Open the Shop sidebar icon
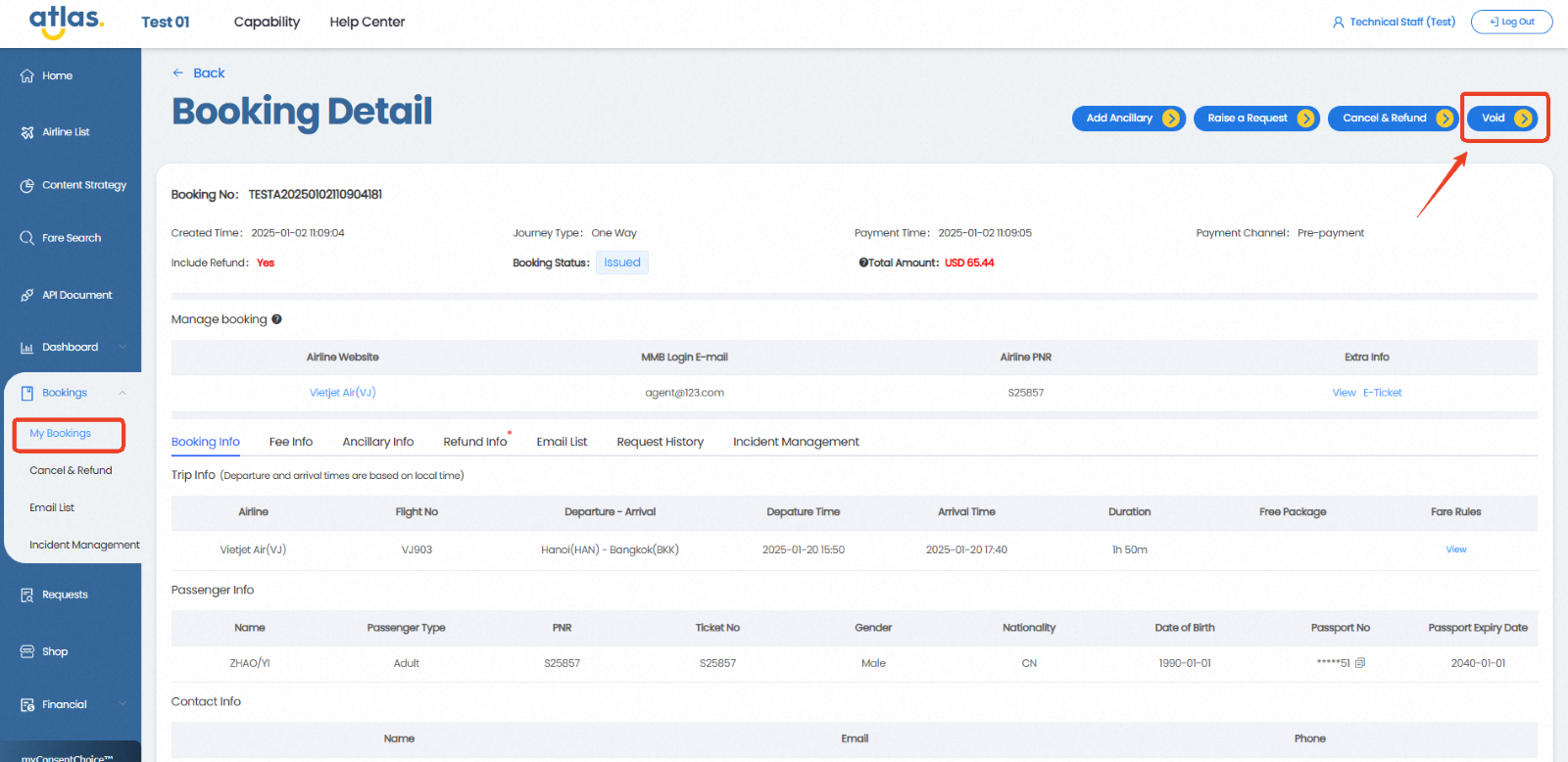The width and height of the screenshot is (1568, 762). pyautogui.click(x=27, y=652)
